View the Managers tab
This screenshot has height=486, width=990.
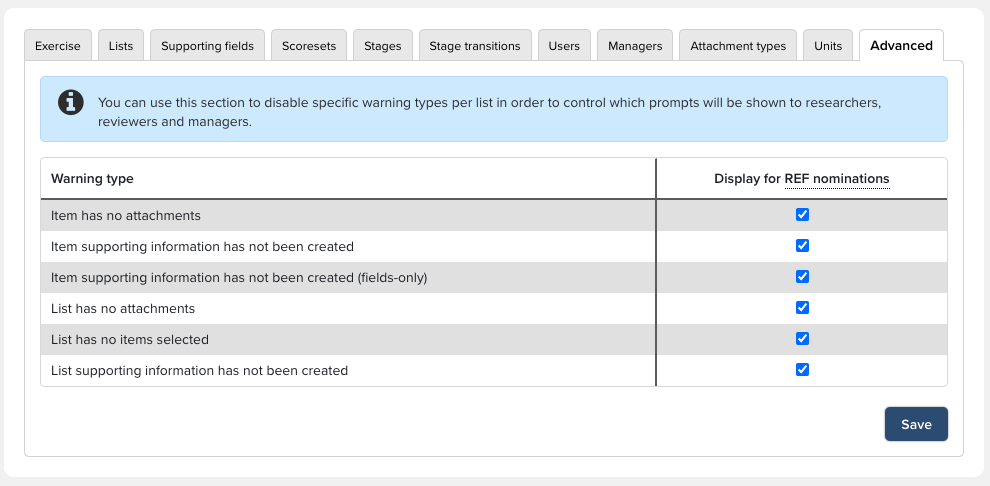635,46
